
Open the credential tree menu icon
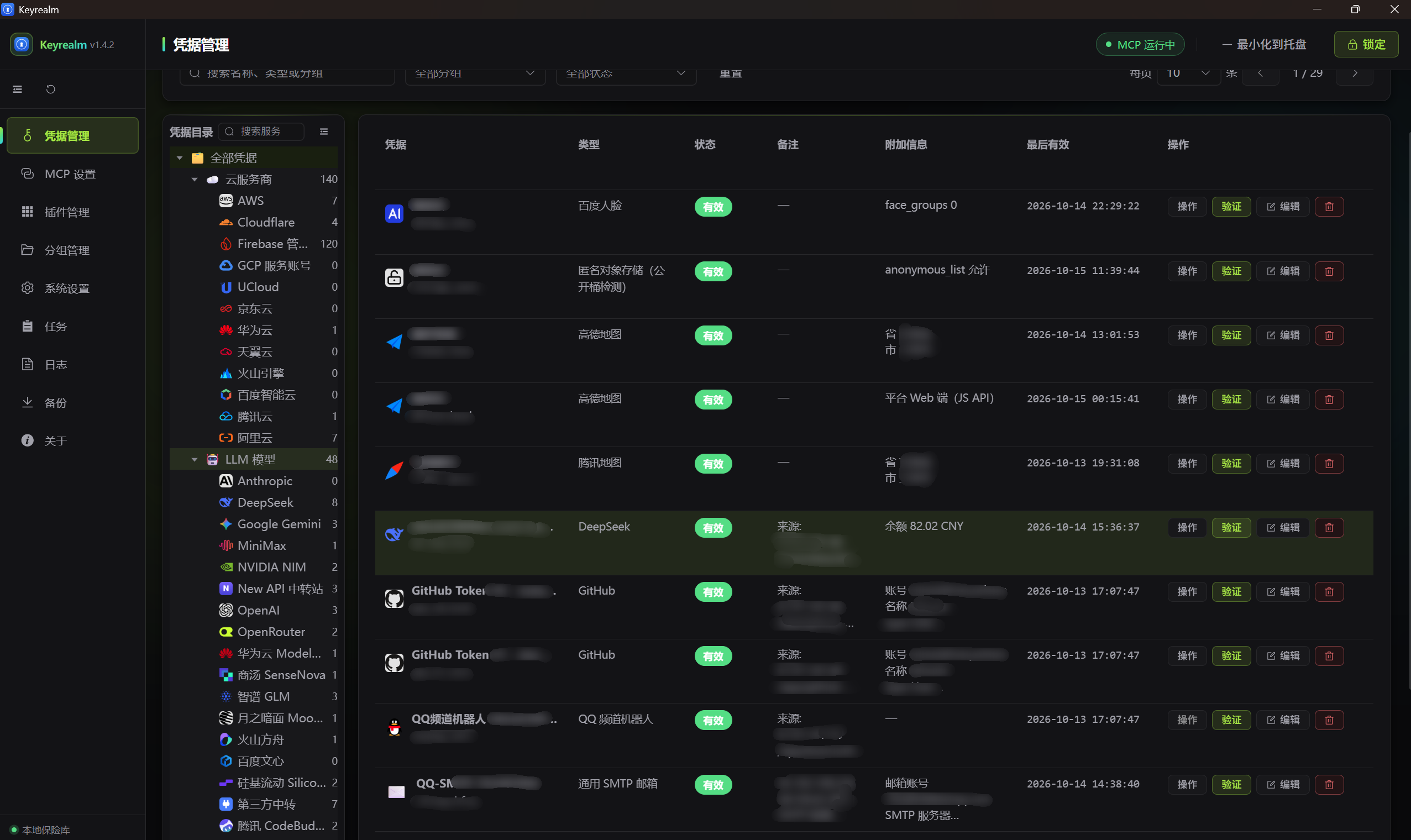[x=324, y=132]
